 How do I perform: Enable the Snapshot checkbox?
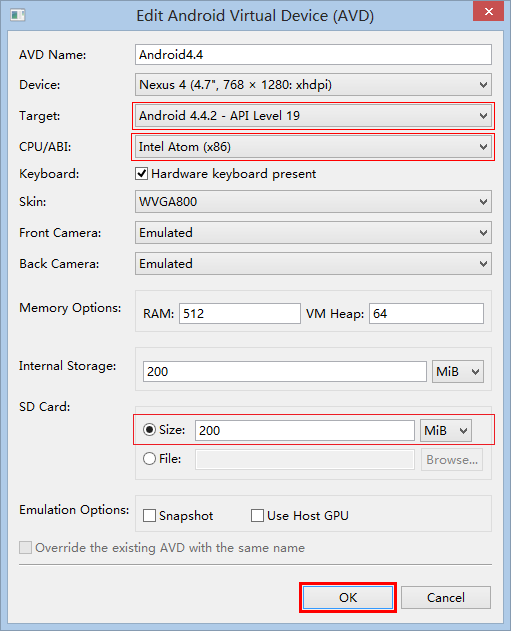point(149,516)
